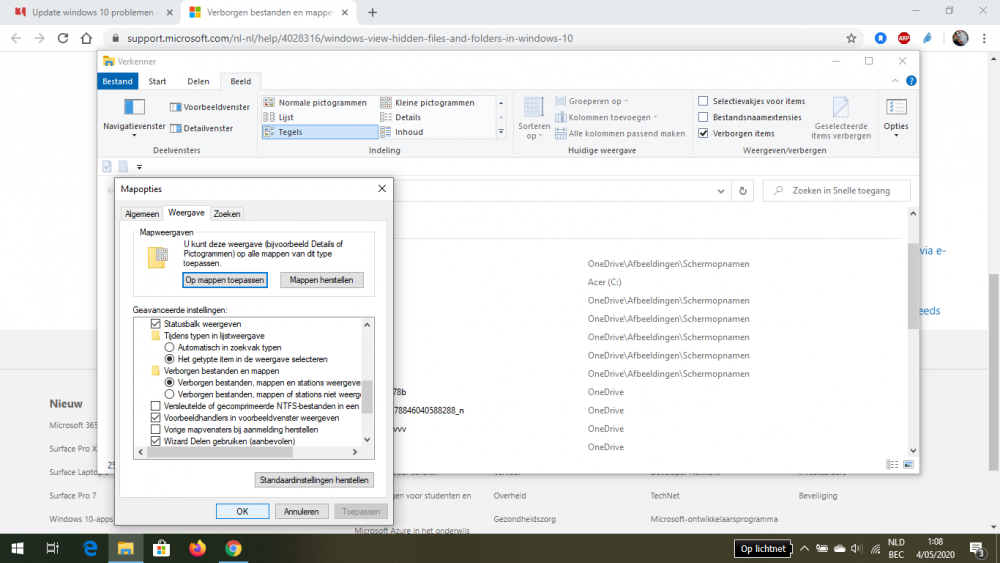1000x563 pixels.
Task: Click the Sorteren op icon
Action: (534, 108)
